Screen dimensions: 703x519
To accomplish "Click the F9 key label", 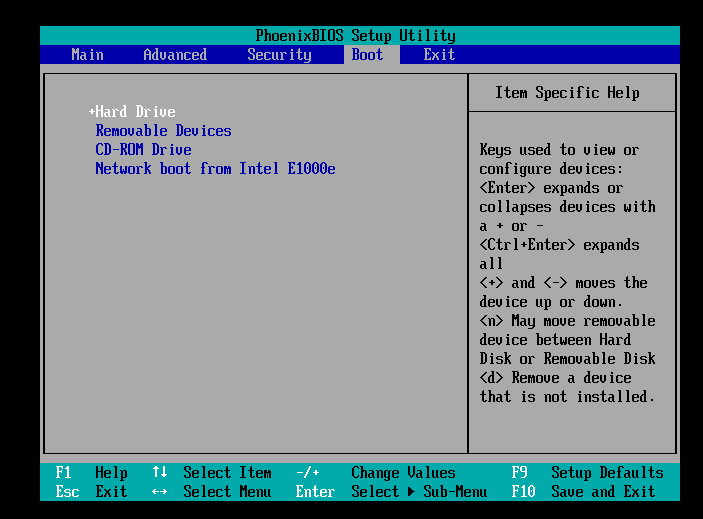I will click(x=520, y=472).
